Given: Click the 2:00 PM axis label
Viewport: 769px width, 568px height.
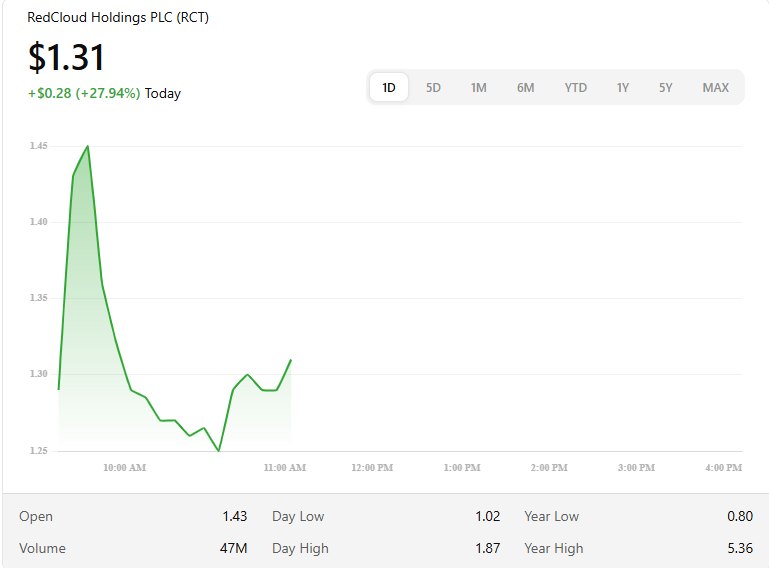Looking at the screenshot, I should 549,467.
